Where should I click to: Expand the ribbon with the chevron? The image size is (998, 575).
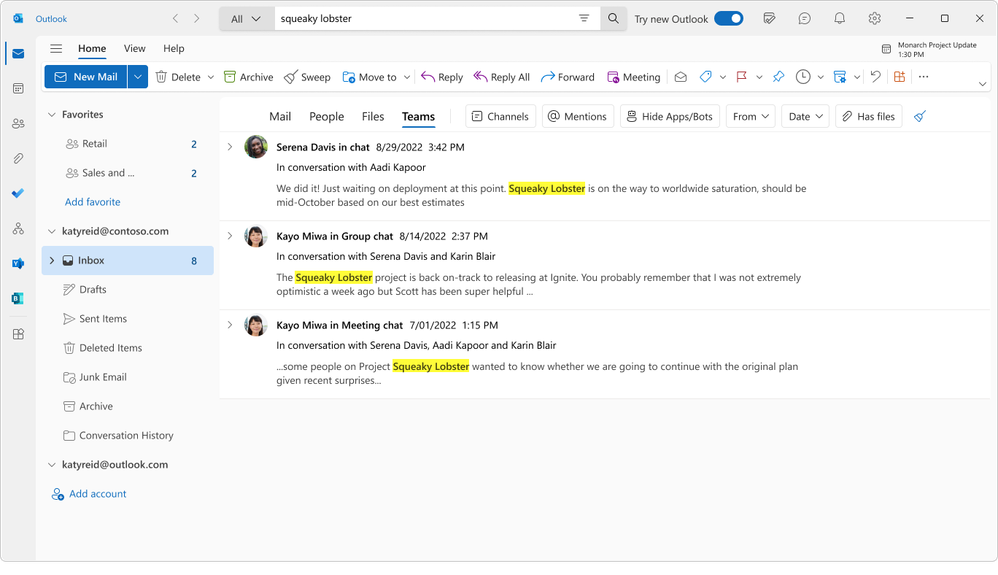(x=982, y=84)
